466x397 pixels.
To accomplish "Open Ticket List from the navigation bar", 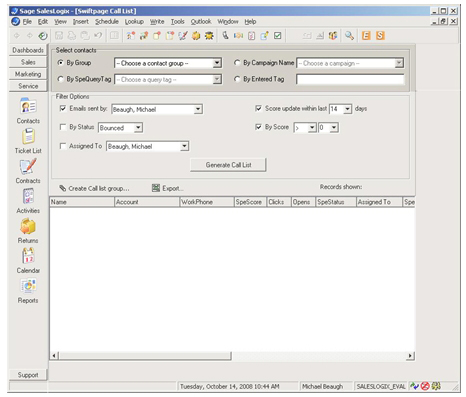I will pyautogui.click(x=28, y=141).
